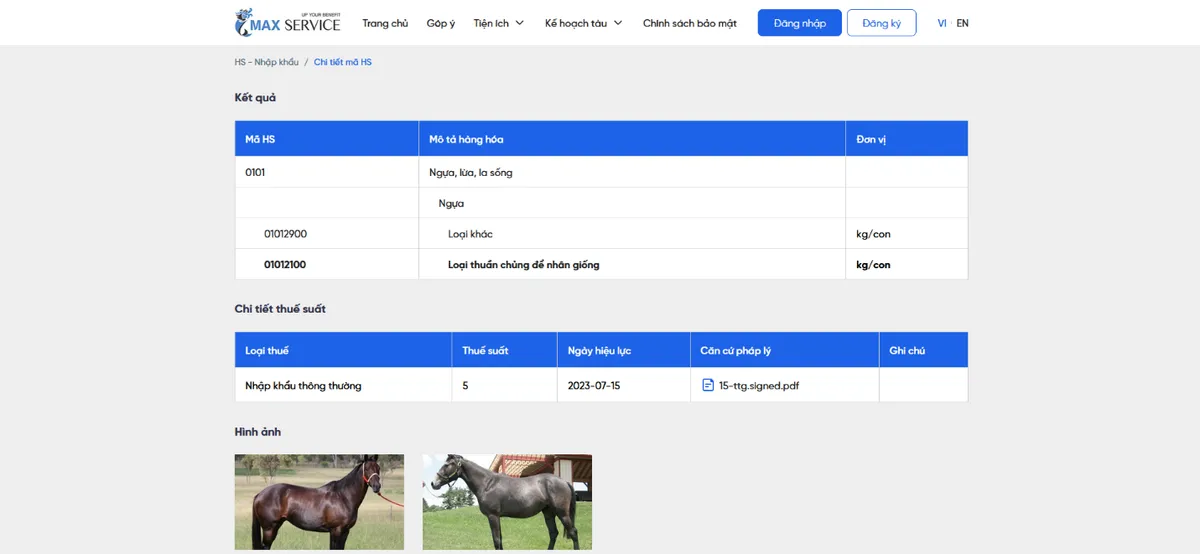Expand the Kế hoạch tàu dropdown chevron
The width and height of the screenshot is (1200, 554).
618,23
